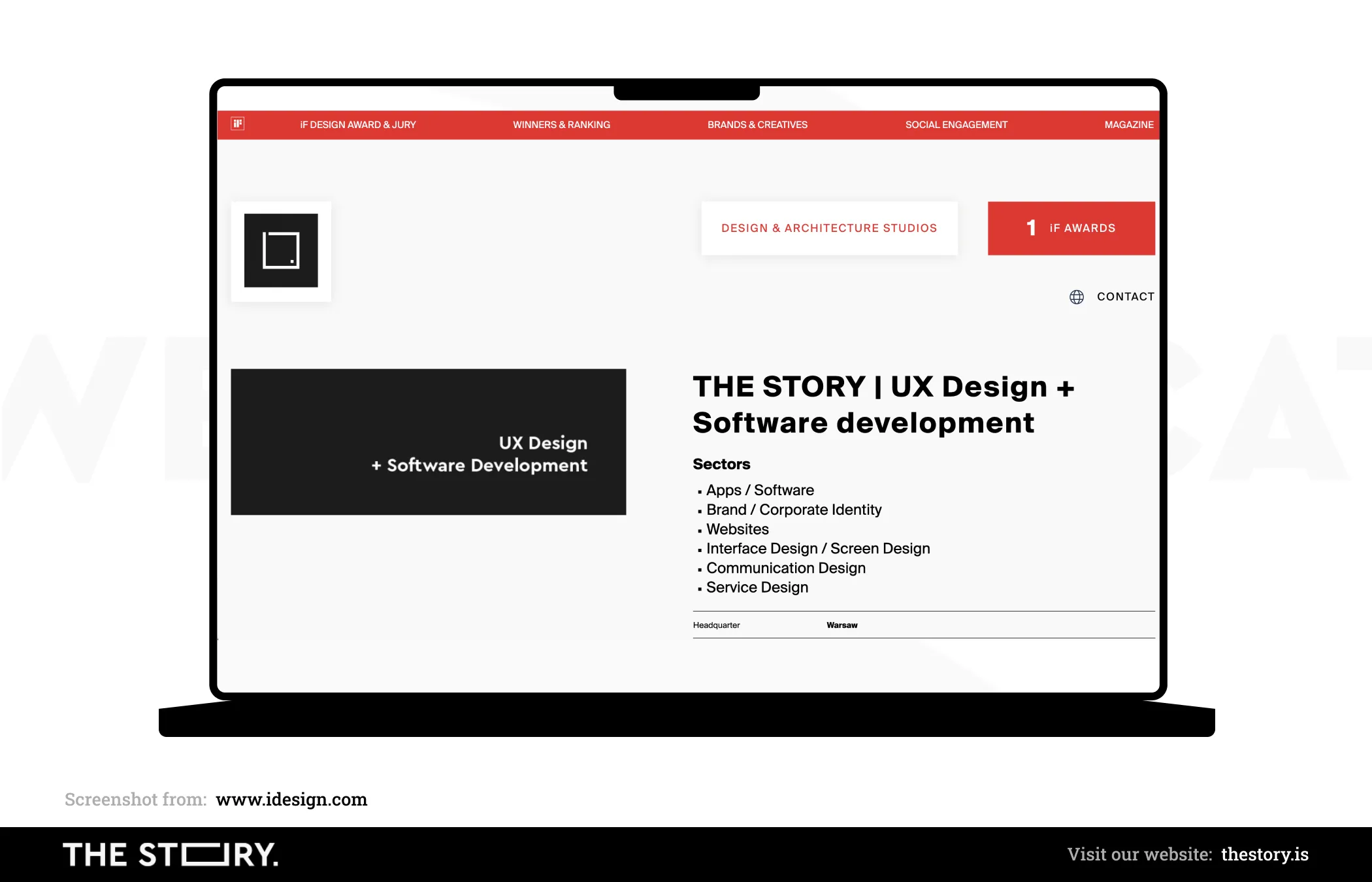This screenshot has height=882, width=1372.
Task: Select Interface Design / Screen Design entry
Action: tap(818, 549)
